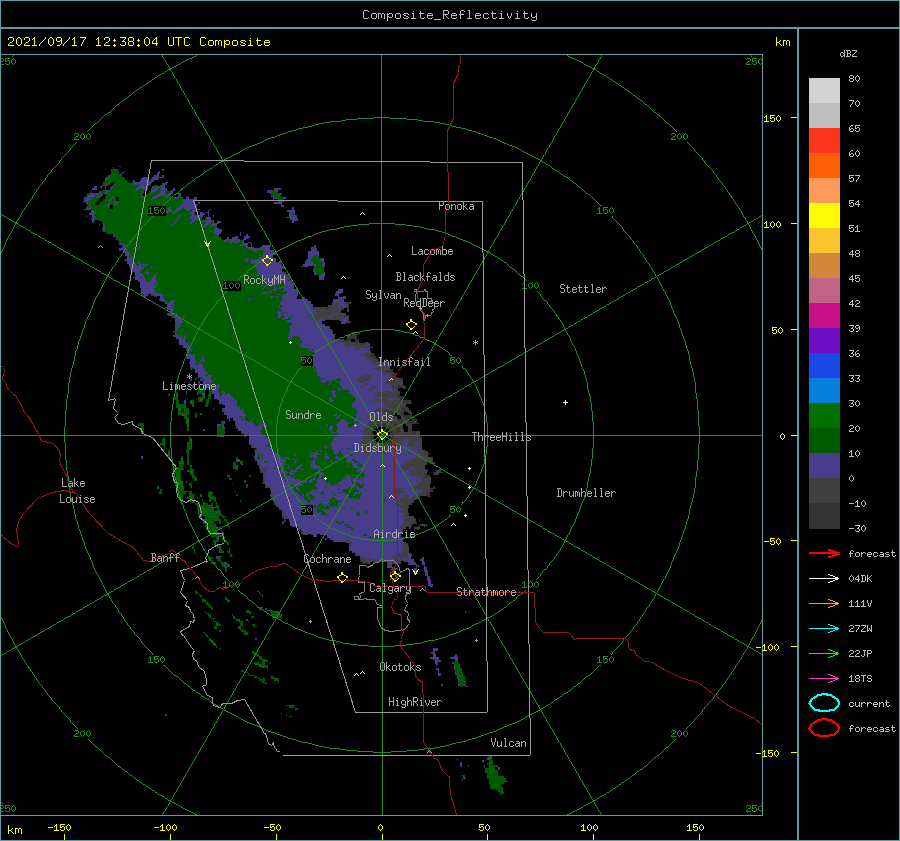Click the red 60-65 dBZ swatch
The image size is (900, 841).
click(824, 141)
